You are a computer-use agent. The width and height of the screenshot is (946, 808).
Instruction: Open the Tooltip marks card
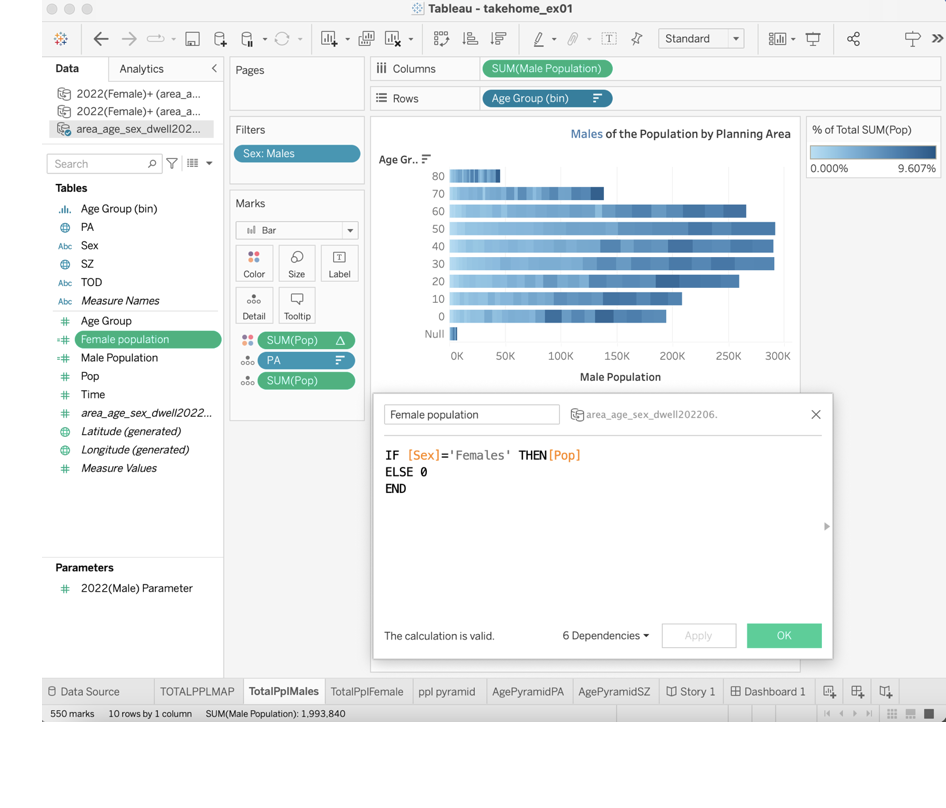[x=297, y=306]
